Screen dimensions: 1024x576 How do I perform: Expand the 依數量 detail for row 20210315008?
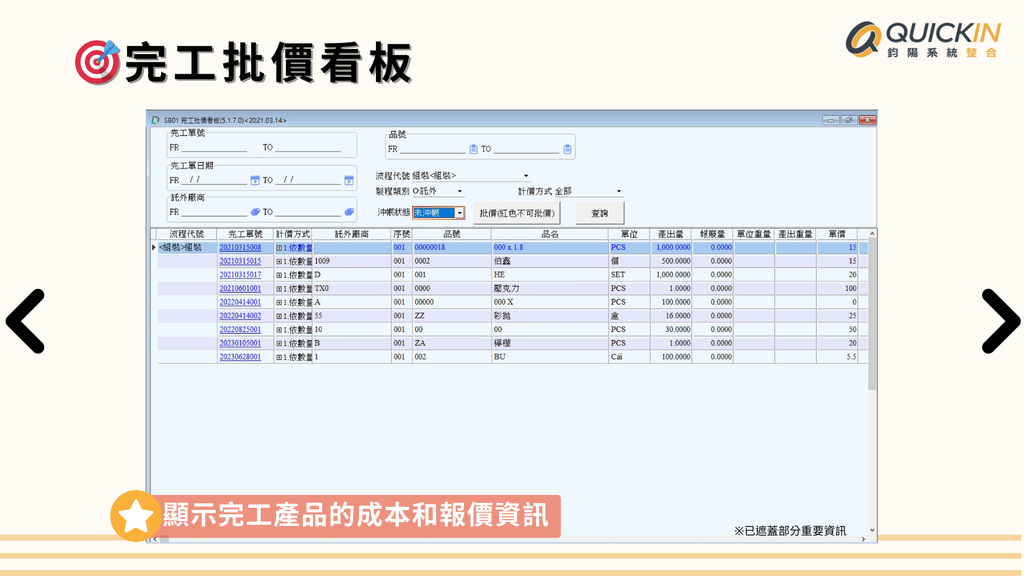point(279,247)
